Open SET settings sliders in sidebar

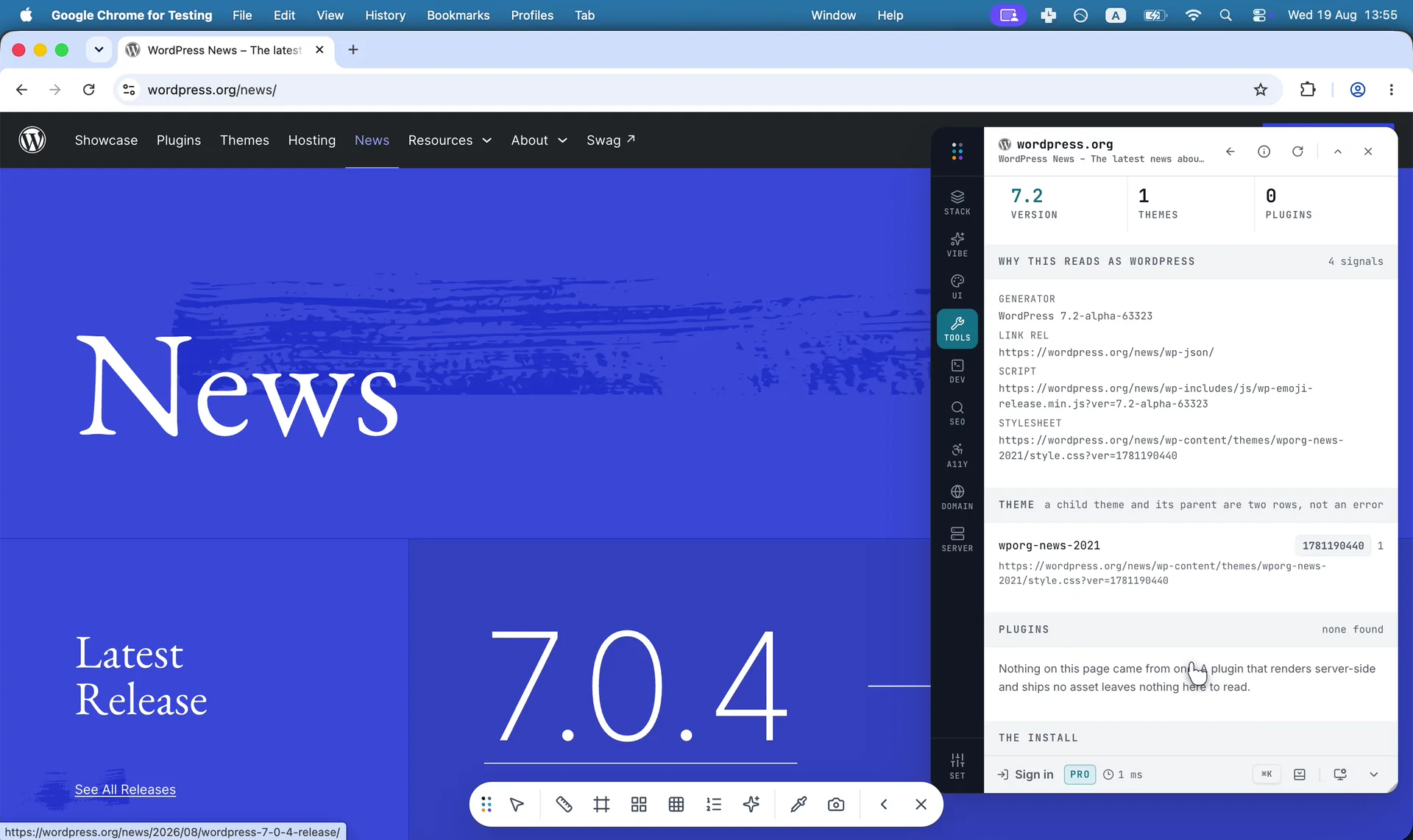click(x=957, y=766)
